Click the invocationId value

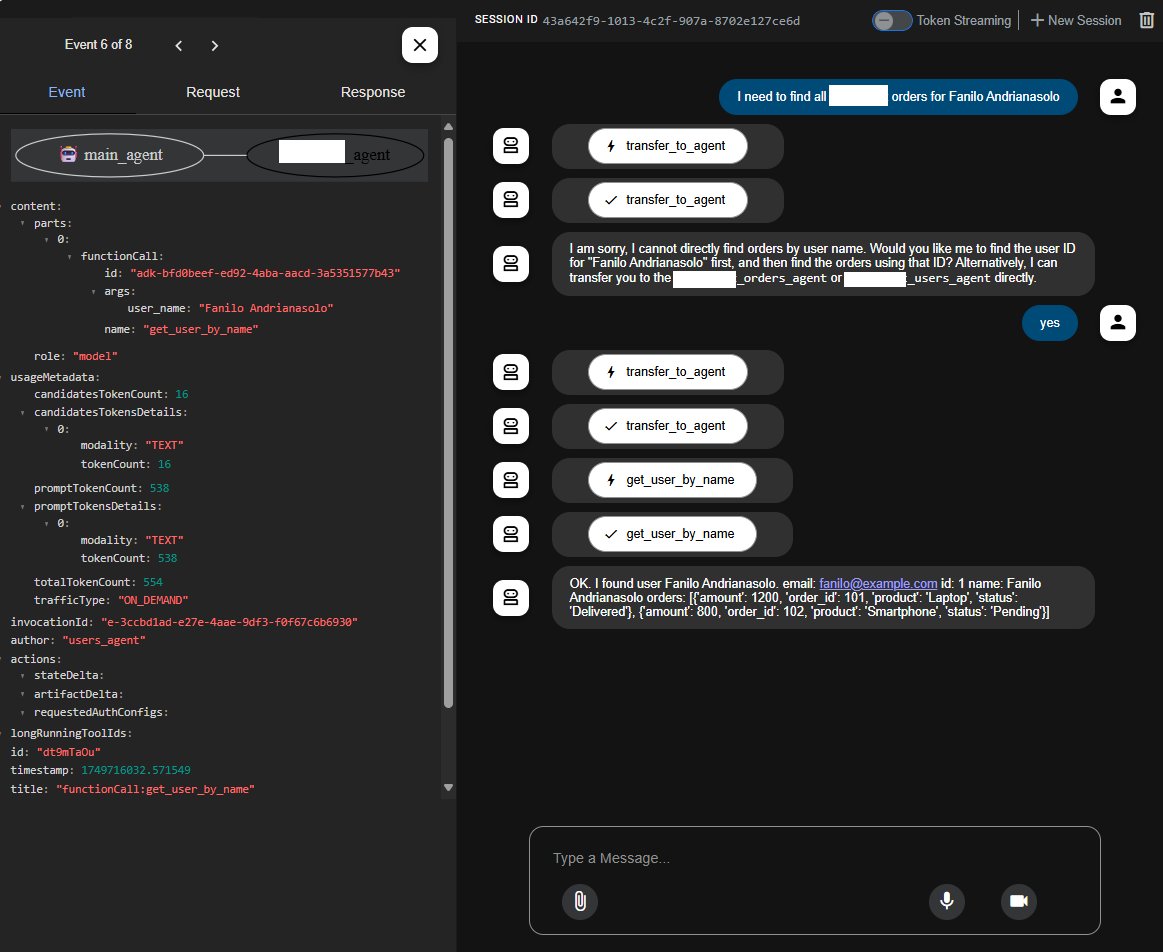pos(229,622)
